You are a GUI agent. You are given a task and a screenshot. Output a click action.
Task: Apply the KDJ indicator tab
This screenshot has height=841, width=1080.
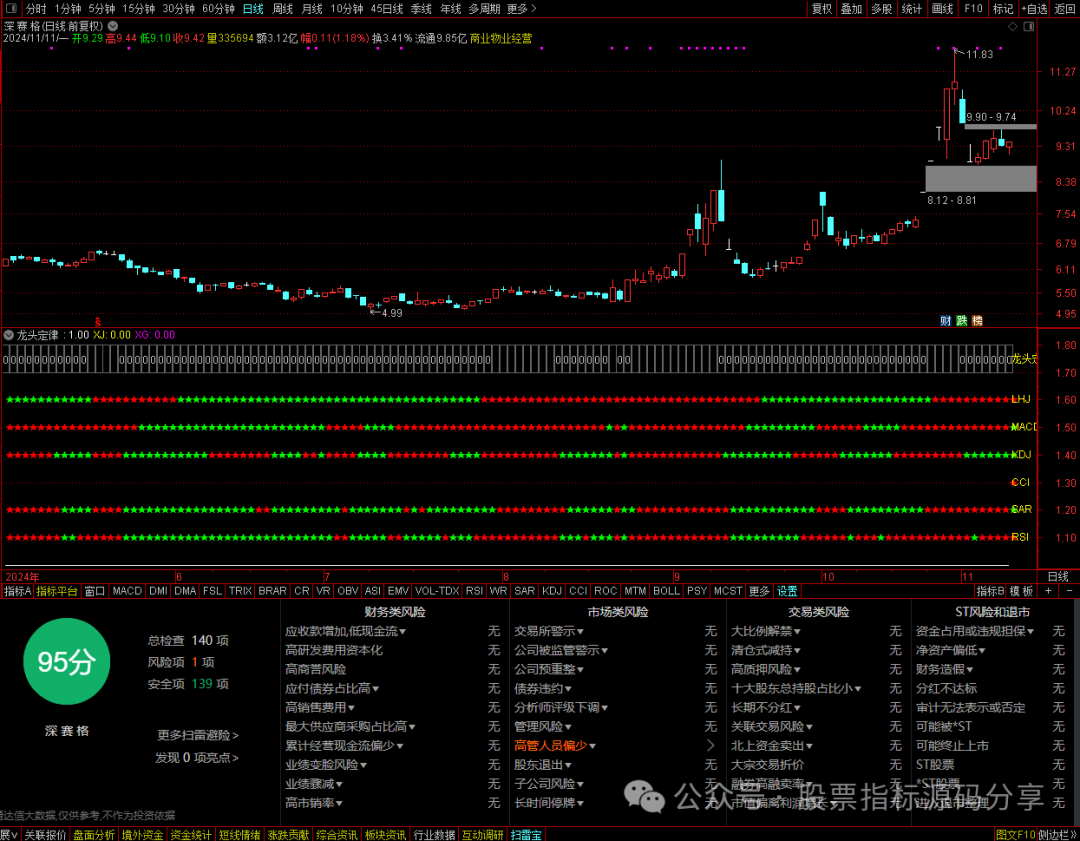[x=552, y=591]
